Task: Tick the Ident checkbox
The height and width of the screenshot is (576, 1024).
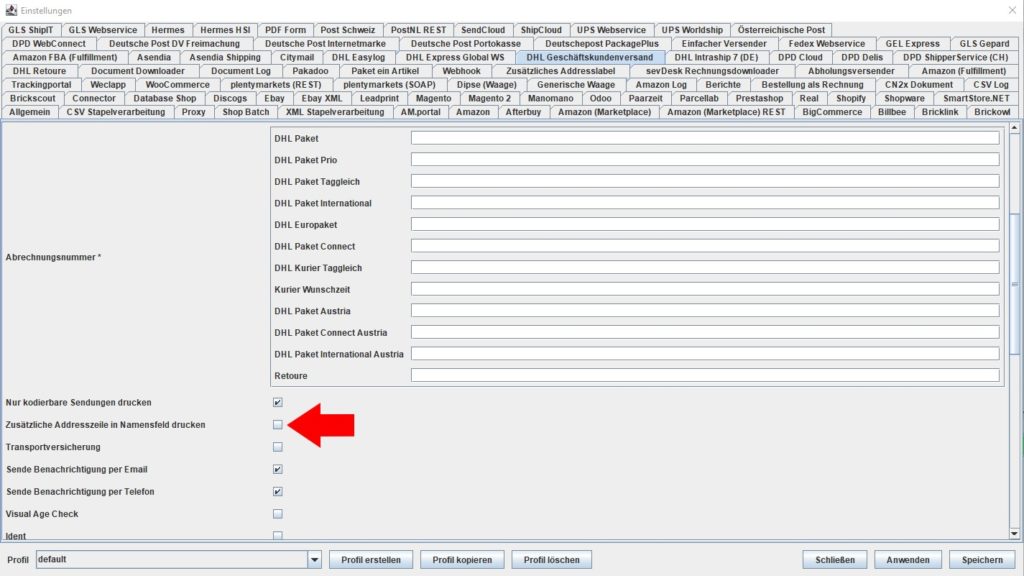Action: [278, 536]
